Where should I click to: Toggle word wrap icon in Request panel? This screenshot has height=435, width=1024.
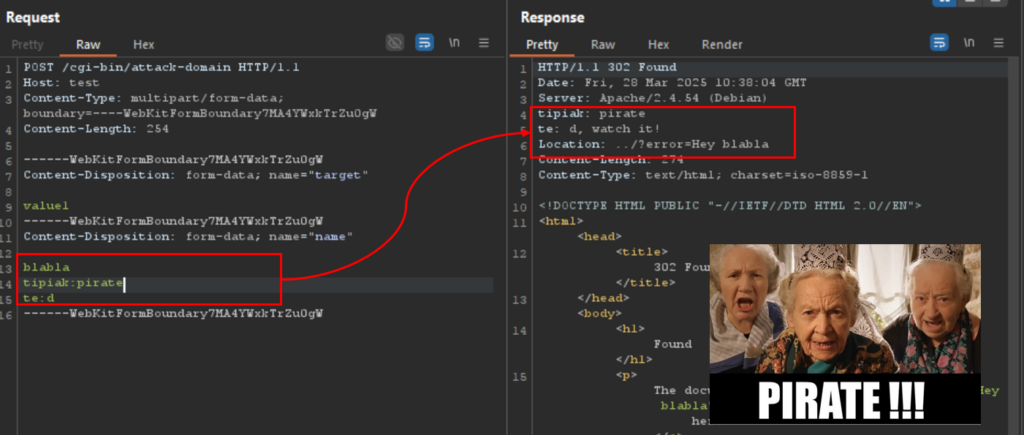point(424,43)
